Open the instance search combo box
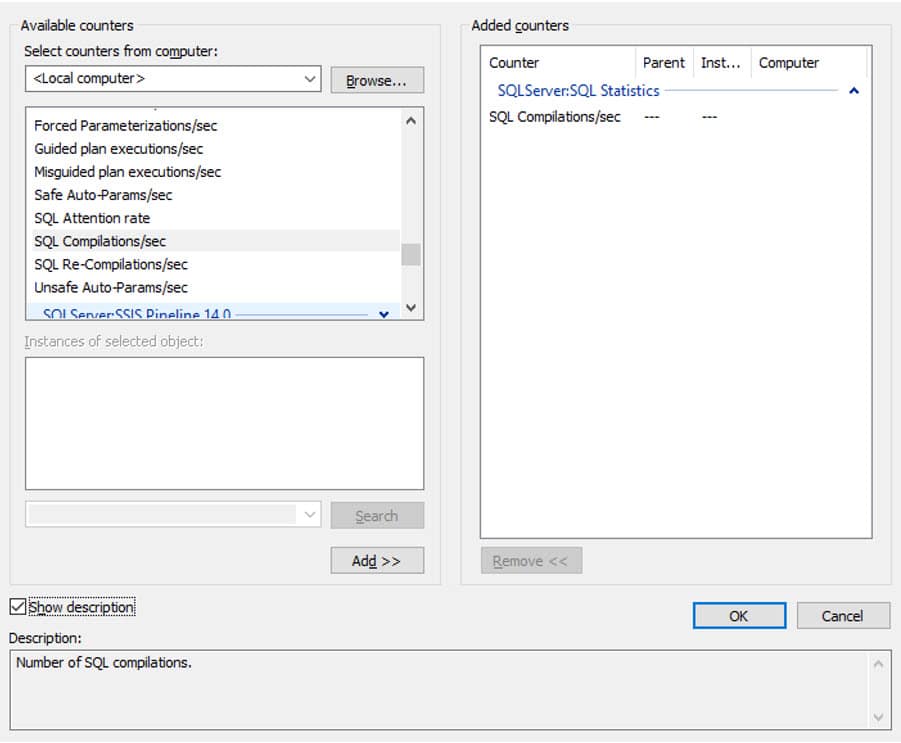This screenshot has height=743, width=901. click(x=172, y=514)
